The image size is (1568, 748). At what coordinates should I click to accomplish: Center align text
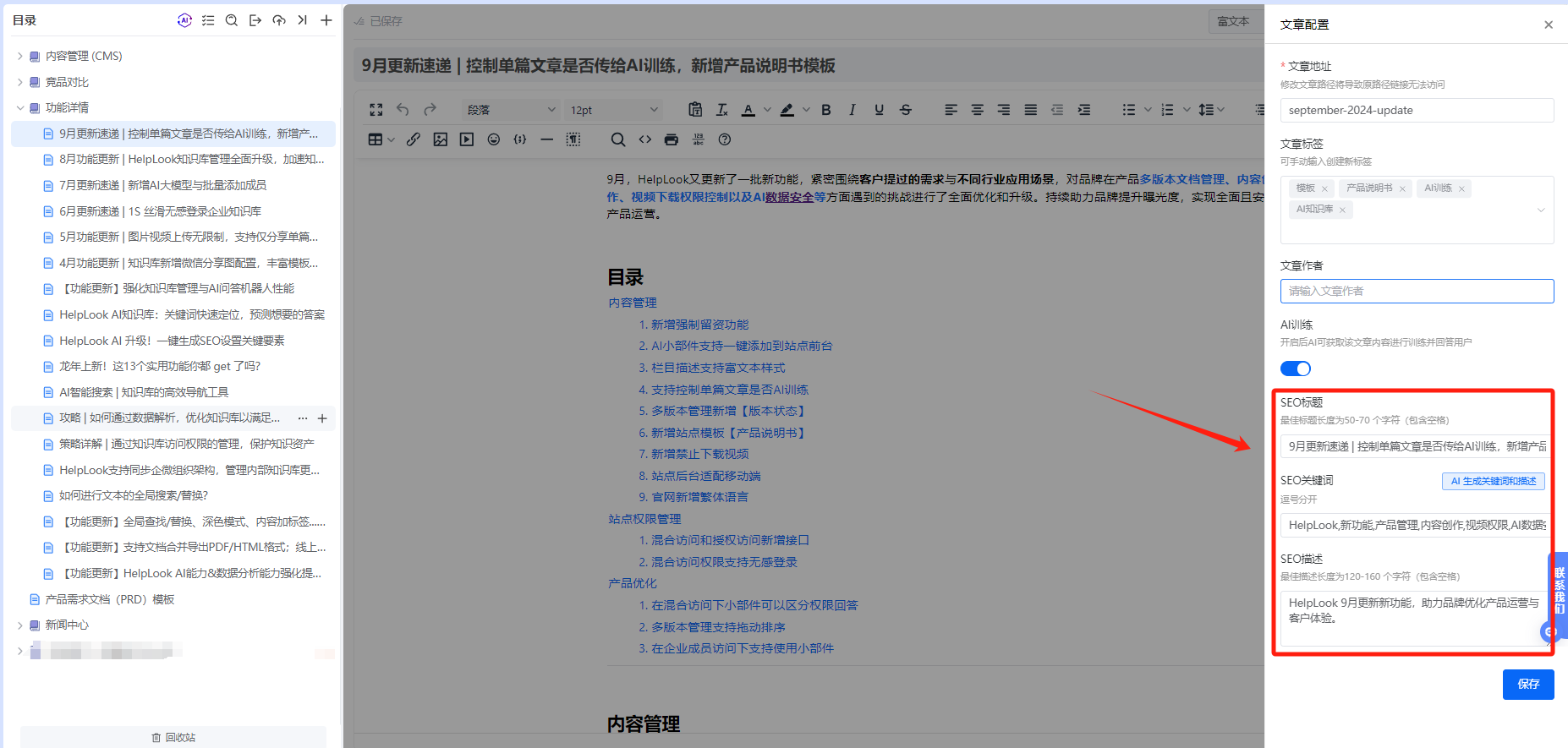coord(978,110)
